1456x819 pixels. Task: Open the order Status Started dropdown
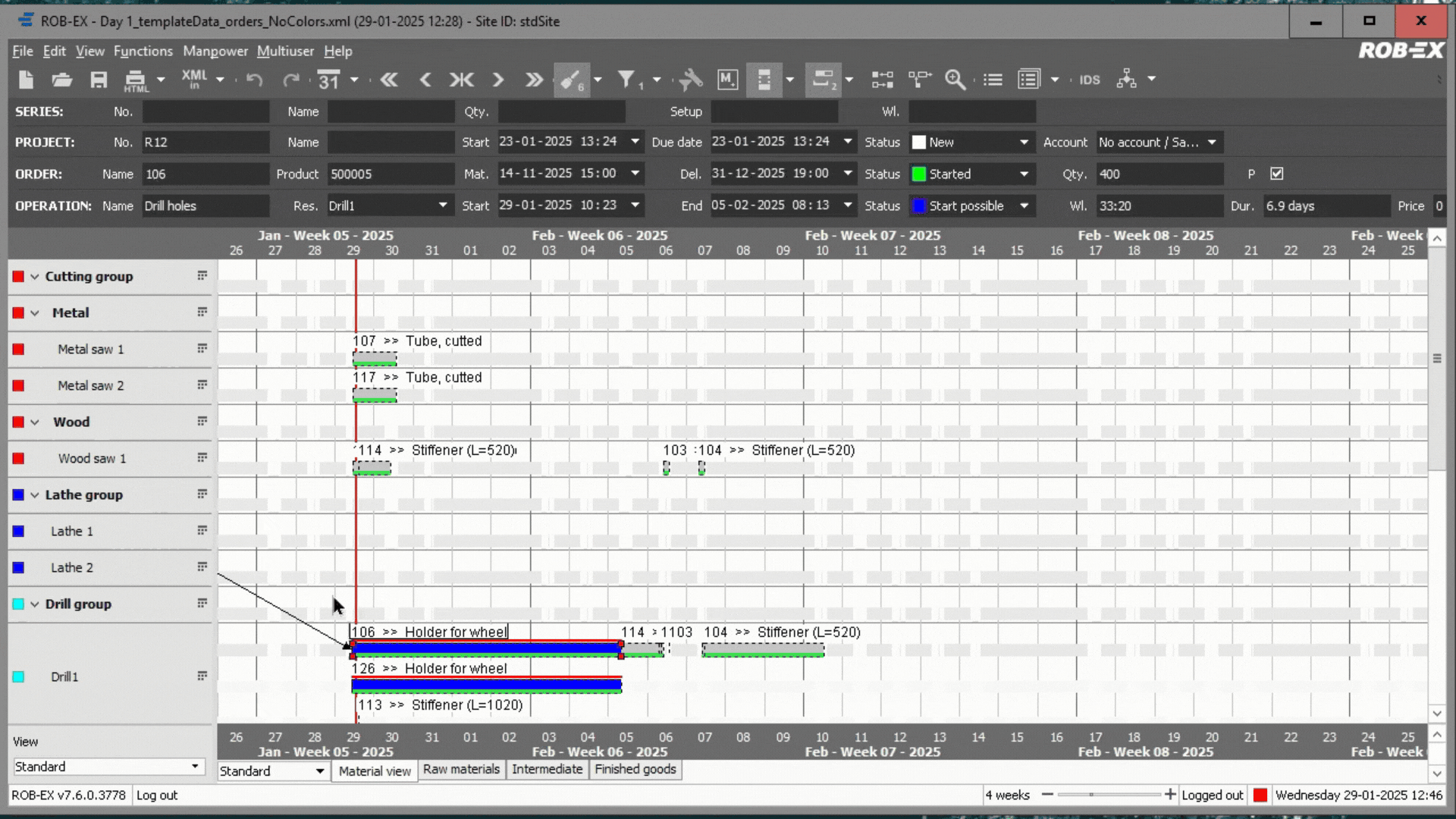point(1024,174)
